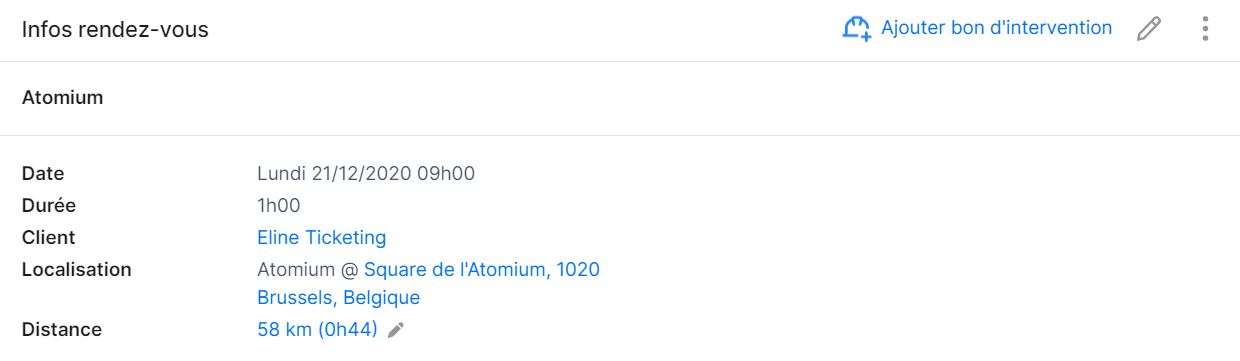Open the three-dot more options menu
The width and height of the screenshot is (1240, 361).
[1205, 29]
